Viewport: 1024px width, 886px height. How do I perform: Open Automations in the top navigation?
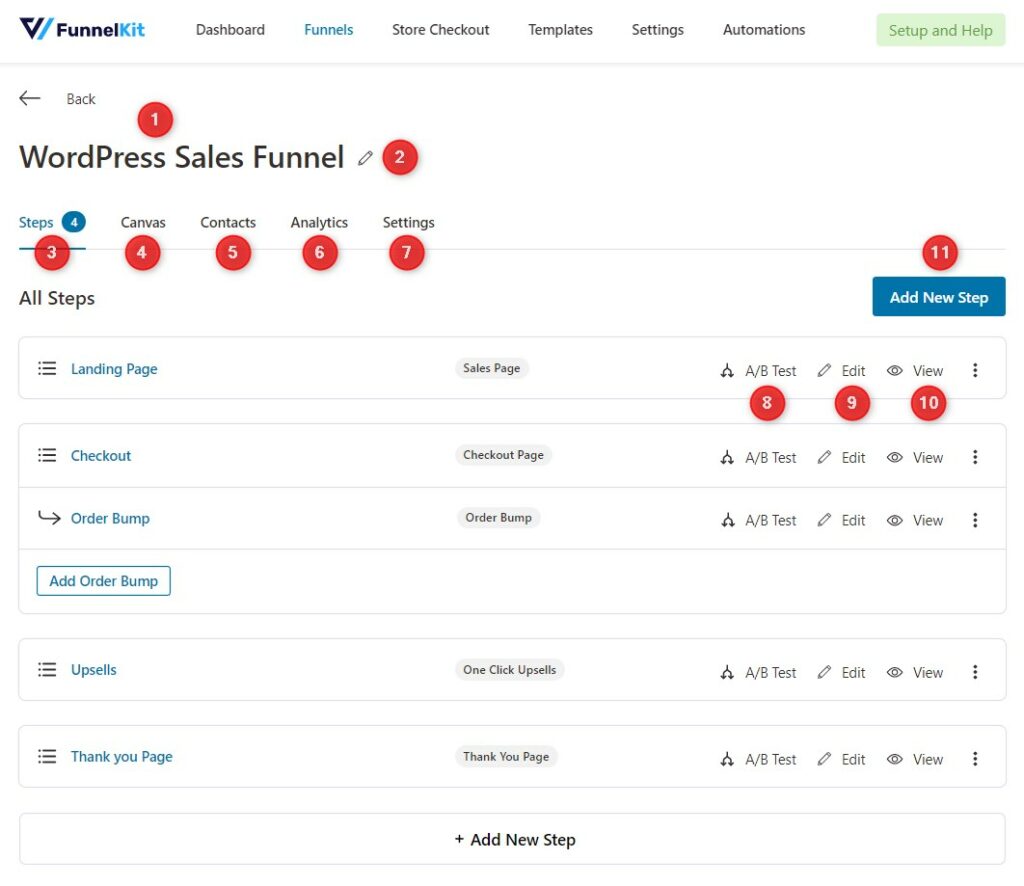(x=763, y=29)
